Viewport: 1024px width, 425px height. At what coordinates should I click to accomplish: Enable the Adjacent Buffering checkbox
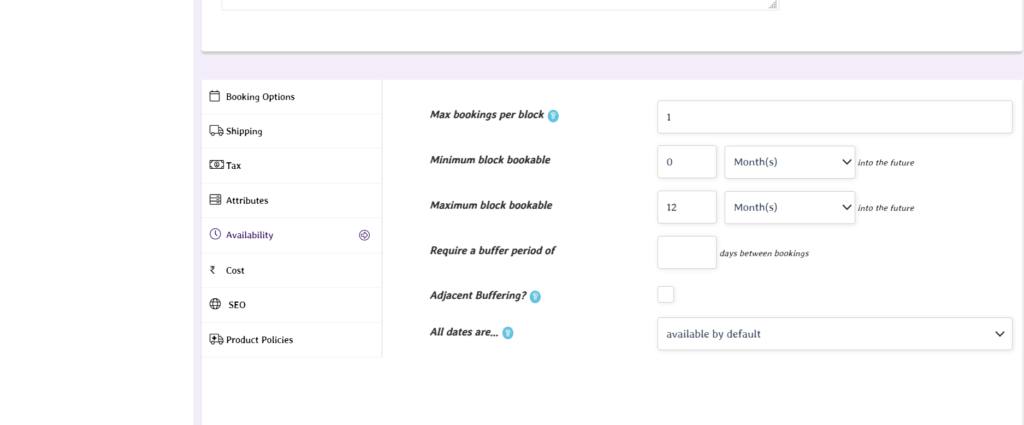[666, 294]
